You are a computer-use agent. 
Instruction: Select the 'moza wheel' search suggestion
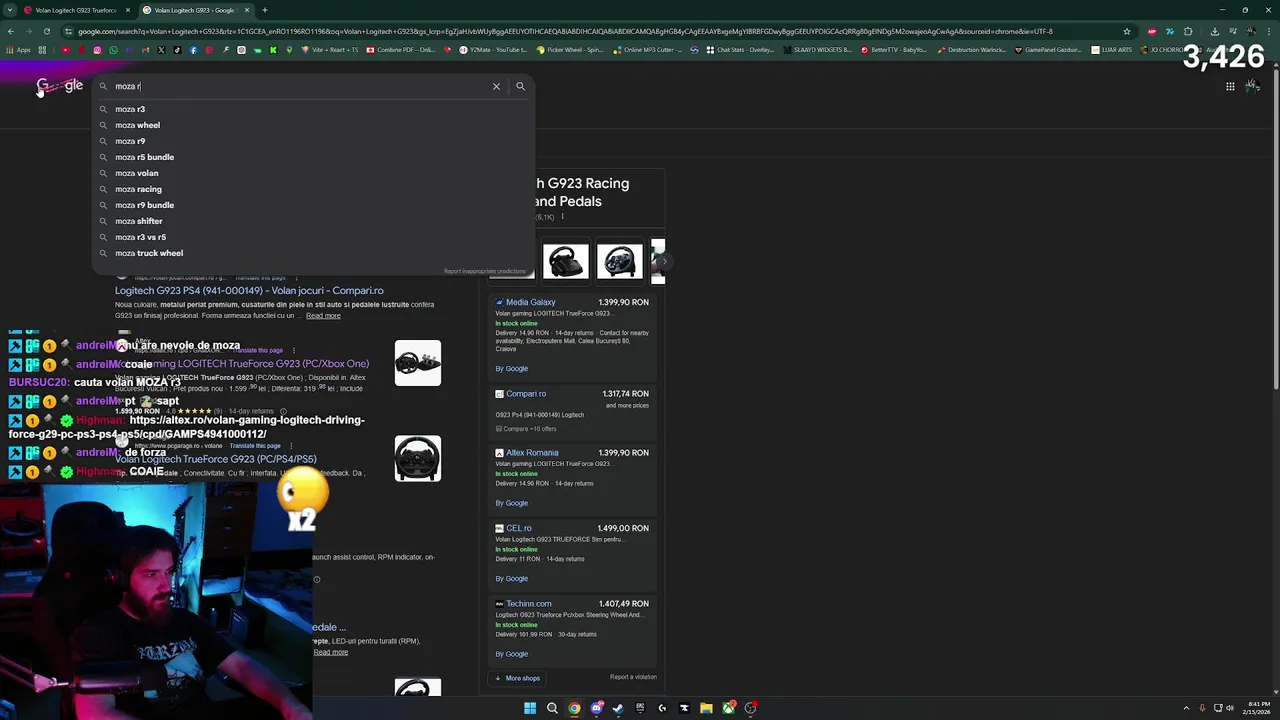coord(313,125)
